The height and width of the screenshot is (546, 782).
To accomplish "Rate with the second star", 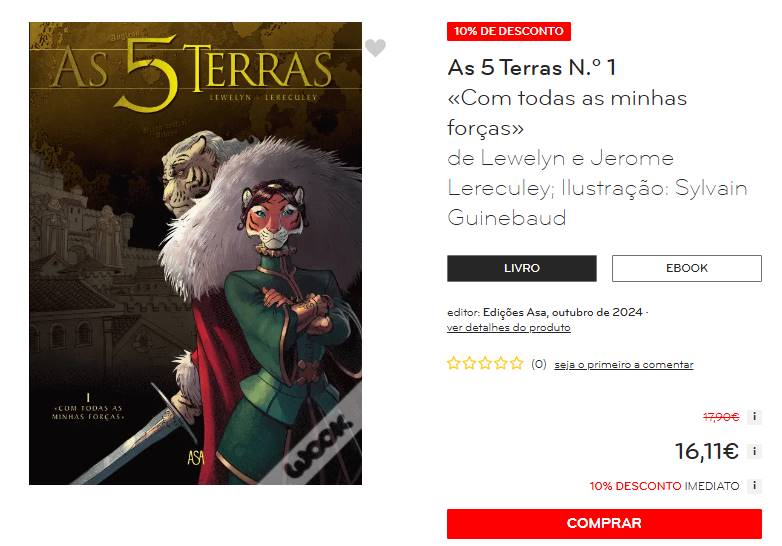I will 469,363.
